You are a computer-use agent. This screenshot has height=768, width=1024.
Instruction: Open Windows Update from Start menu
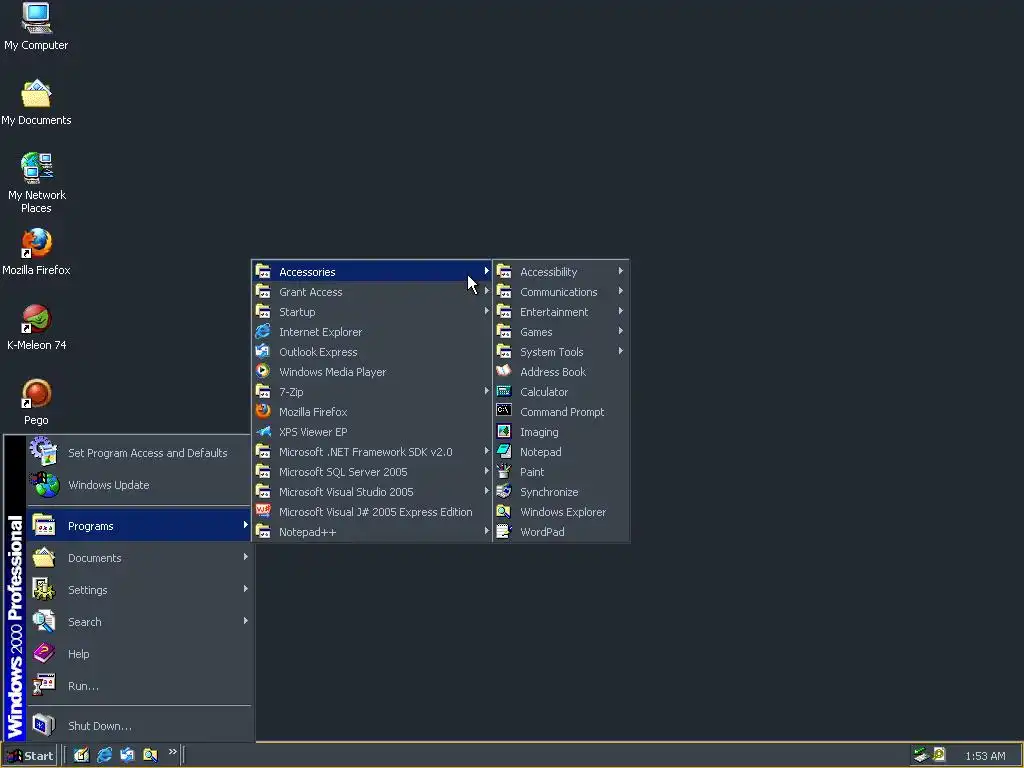click(138, 485)
